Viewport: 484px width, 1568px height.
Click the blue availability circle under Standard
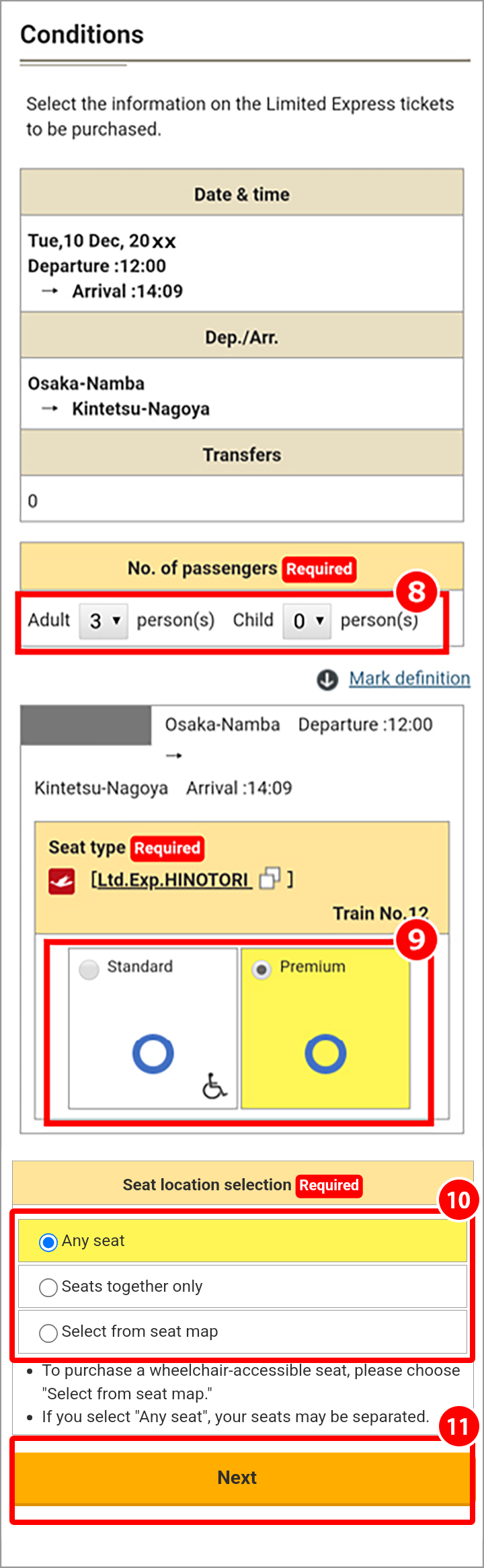(x=153, y=1053)
